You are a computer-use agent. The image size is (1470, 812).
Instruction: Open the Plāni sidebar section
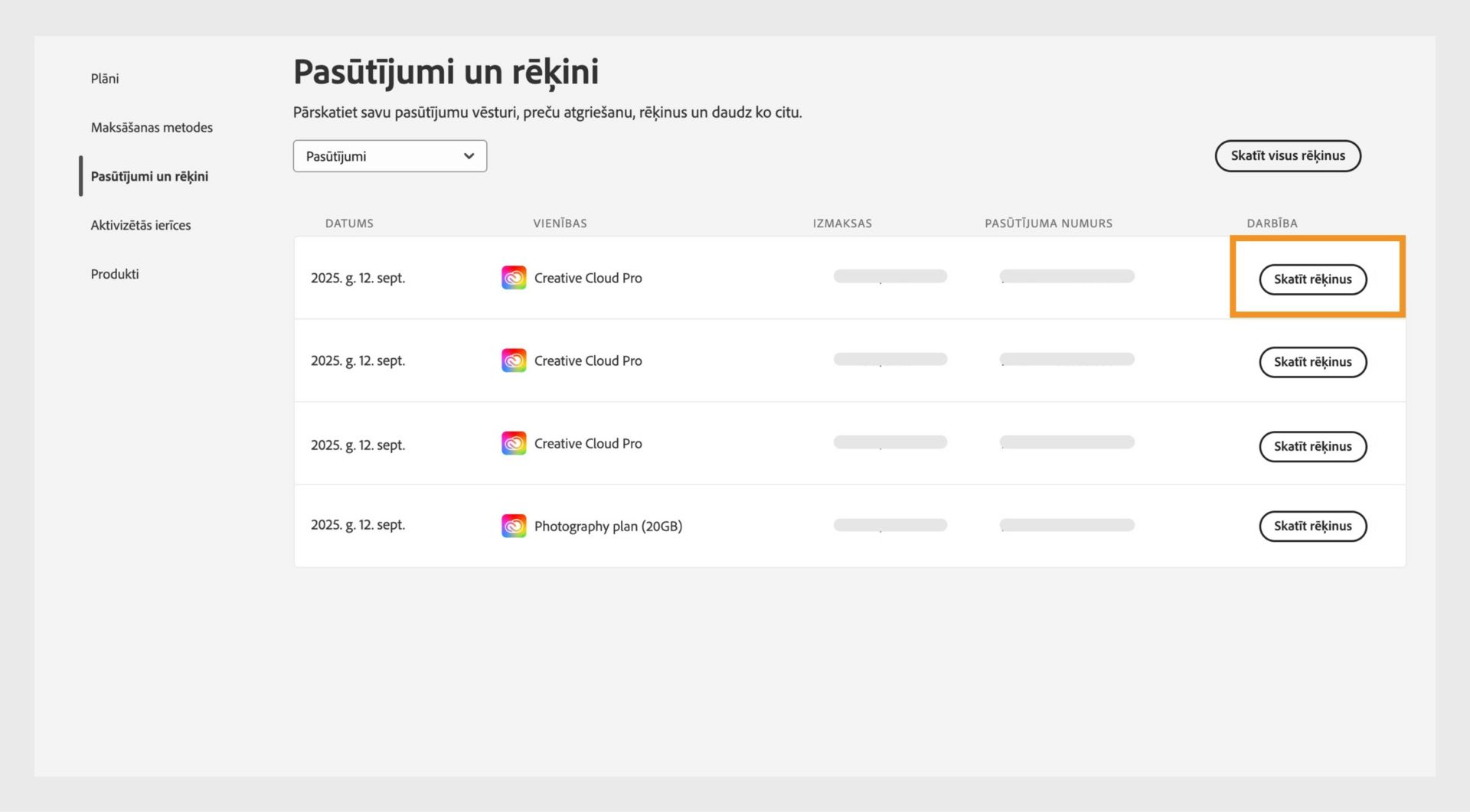click(105, 78)
